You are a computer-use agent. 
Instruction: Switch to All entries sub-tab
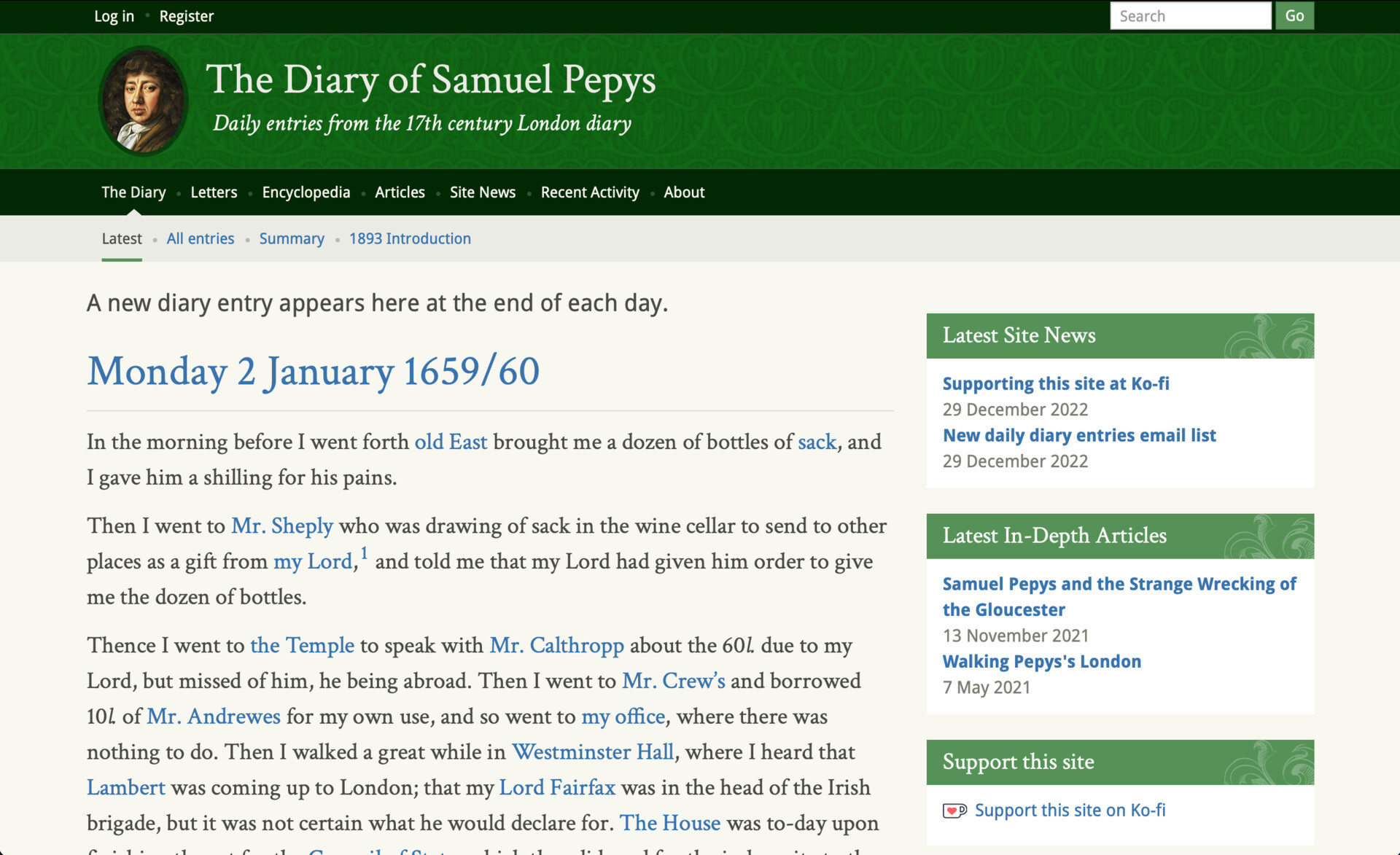click(x=201, y=238)
